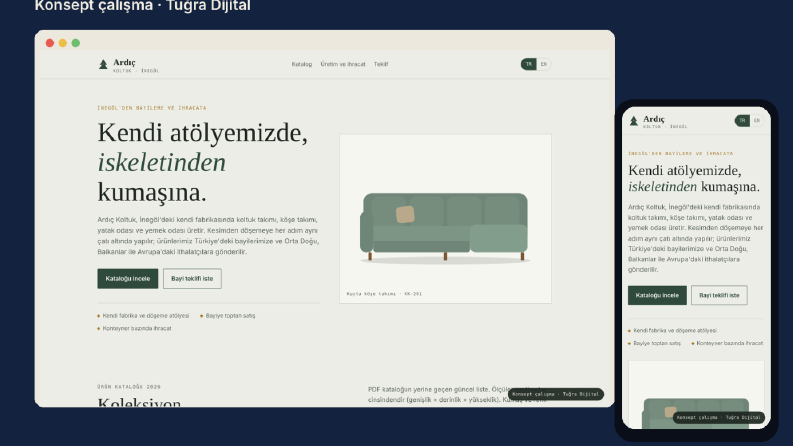
Task: Open the Üretim ve ihracat nav link
Action: pos(343,64)
